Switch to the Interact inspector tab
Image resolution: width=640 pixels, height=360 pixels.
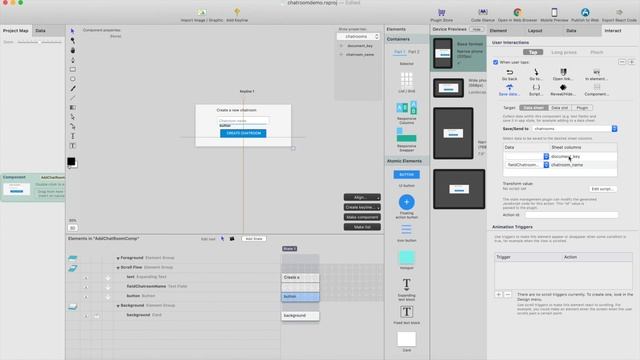point(613,31)
